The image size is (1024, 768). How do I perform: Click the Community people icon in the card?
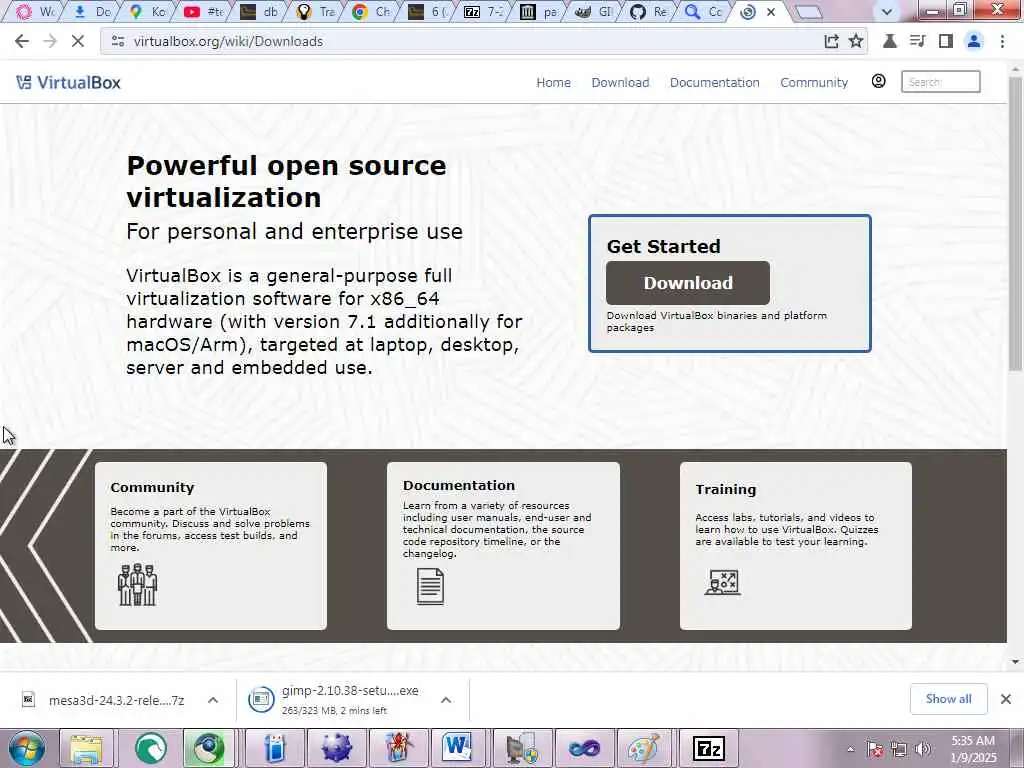click(x=138, y=584)
